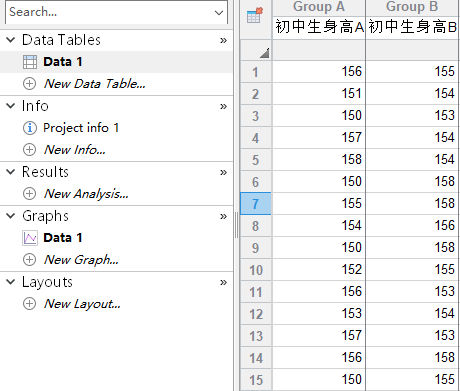Screen dimensions: 460x391
Task: Select row header 7
Action: point(256,204)
